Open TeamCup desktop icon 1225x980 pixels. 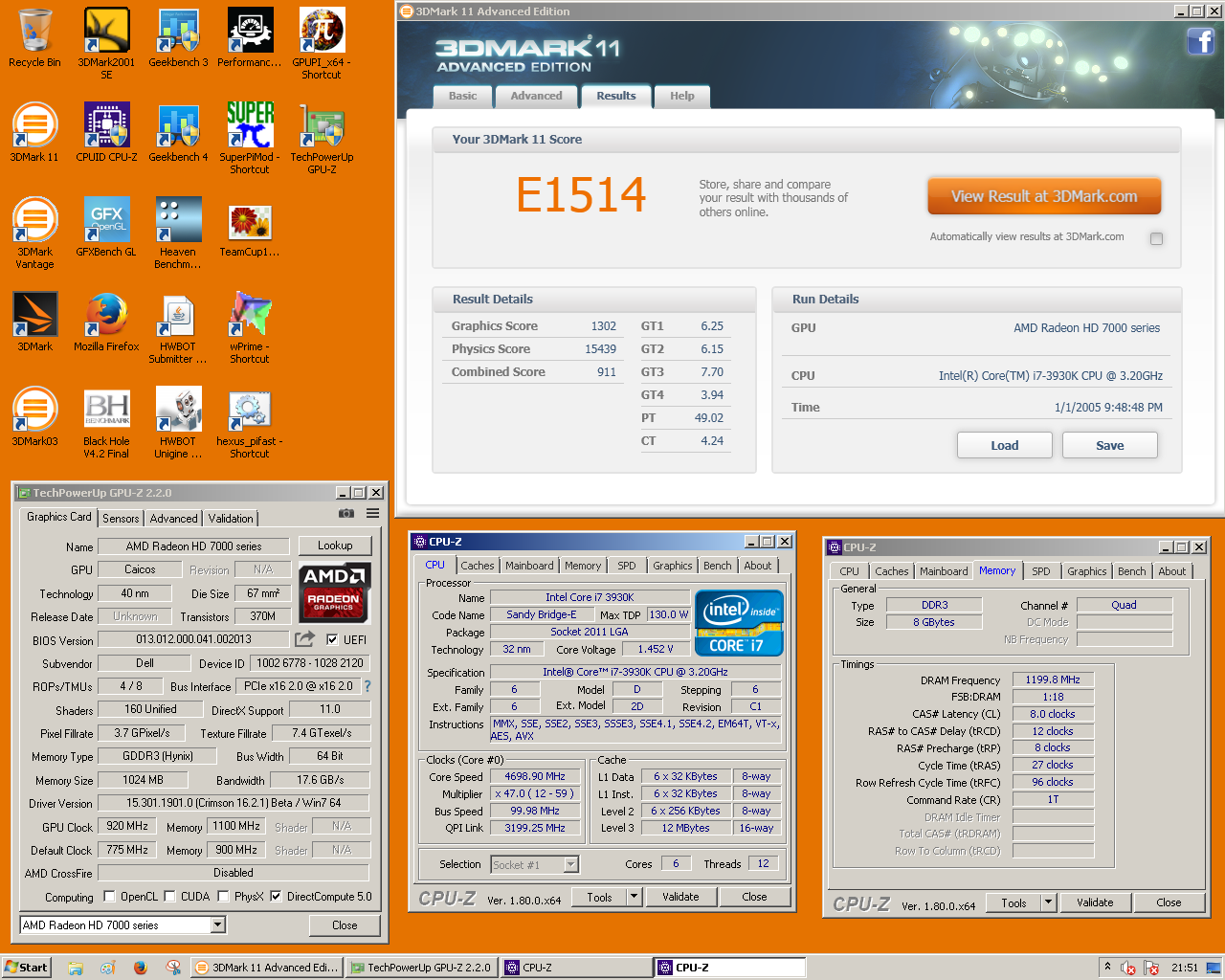250,228
